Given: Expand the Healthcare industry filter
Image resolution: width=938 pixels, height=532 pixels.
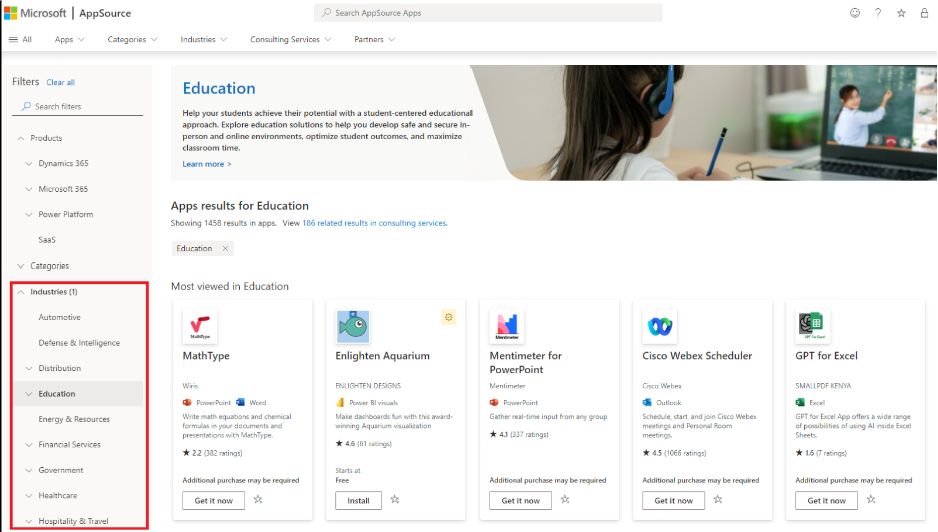Looking at the screenshot, I should coord(29,495).
